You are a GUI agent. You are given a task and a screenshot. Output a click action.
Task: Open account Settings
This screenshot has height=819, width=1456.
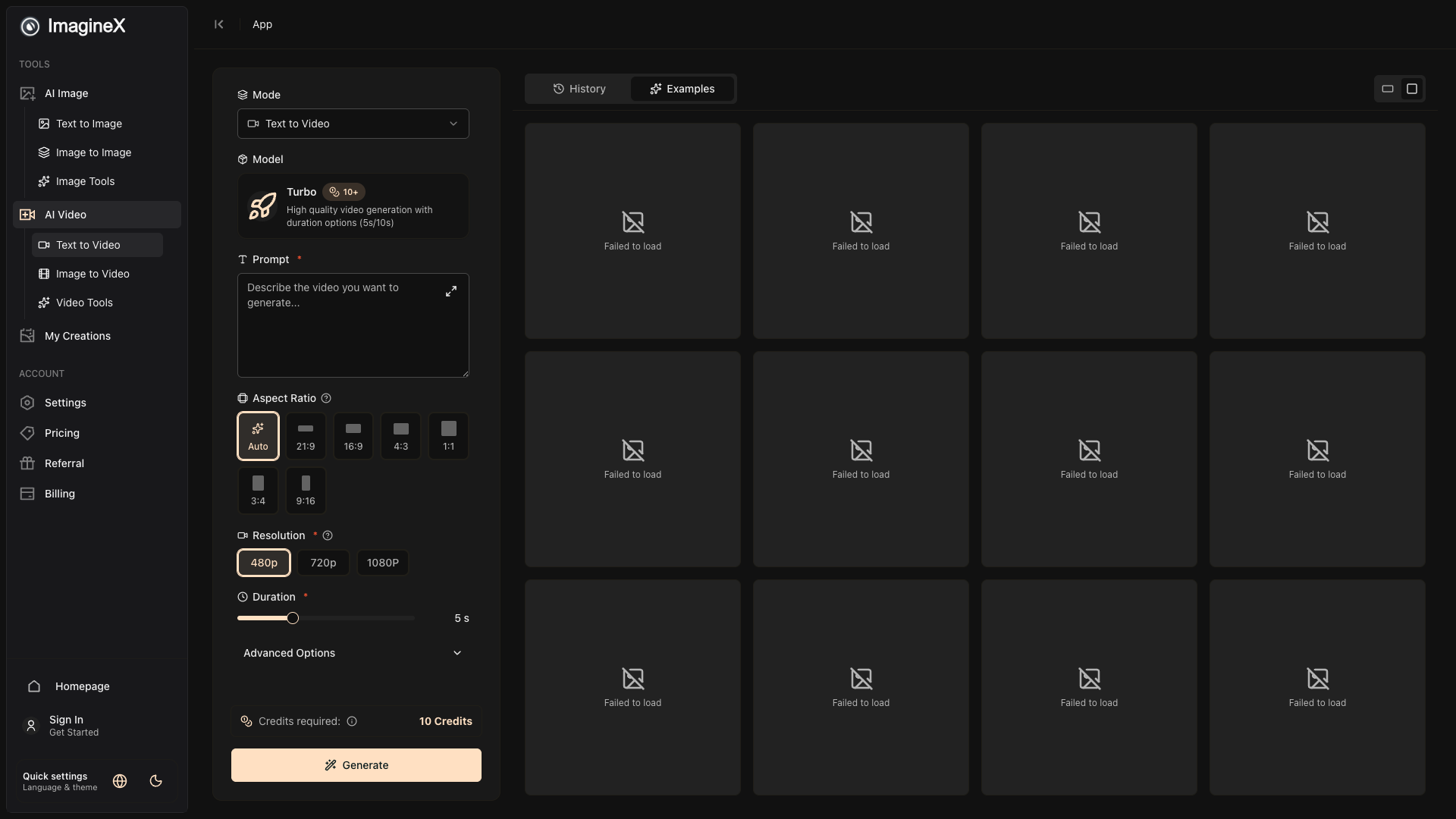pos(97,403)
